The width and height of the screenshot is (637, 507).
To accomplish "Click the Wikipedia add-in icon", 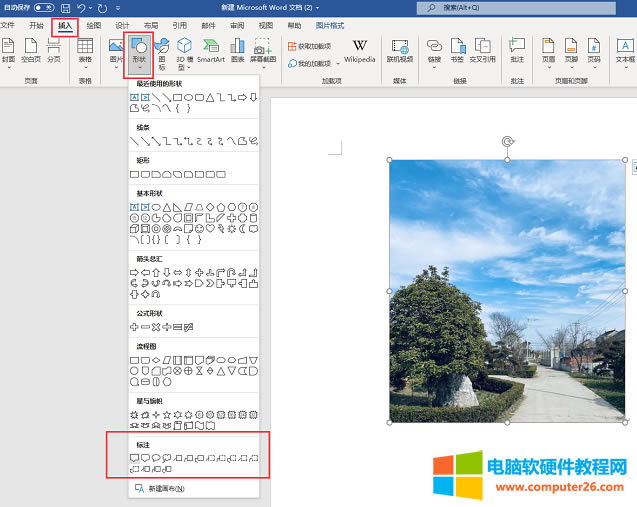I will click(x=359, y=51).
